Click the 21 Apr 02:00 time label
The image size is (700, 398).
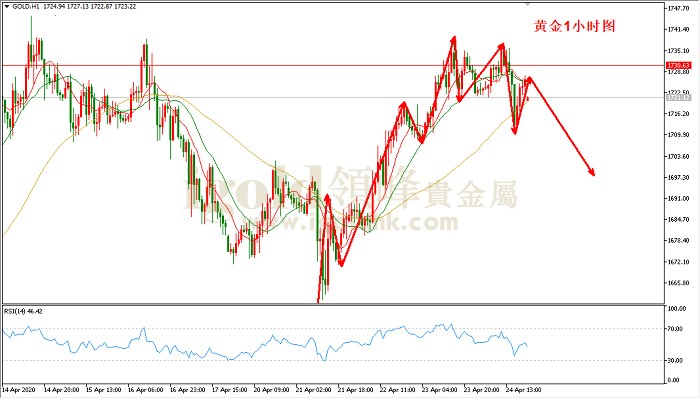point(313,390)
